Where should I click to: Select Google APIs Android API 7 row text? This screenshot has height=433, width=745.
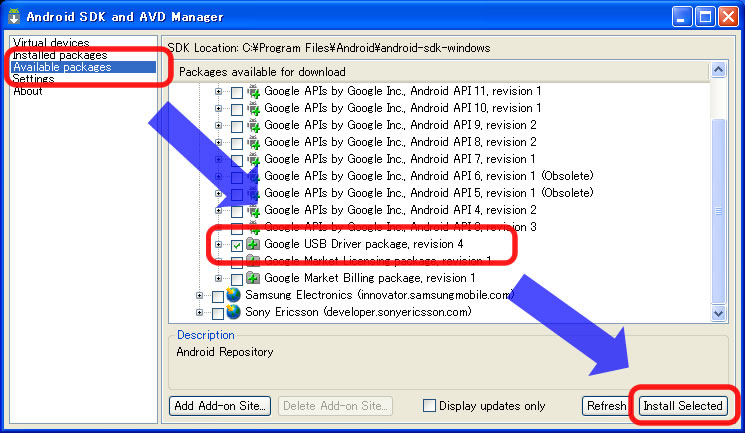pos(400,159)
